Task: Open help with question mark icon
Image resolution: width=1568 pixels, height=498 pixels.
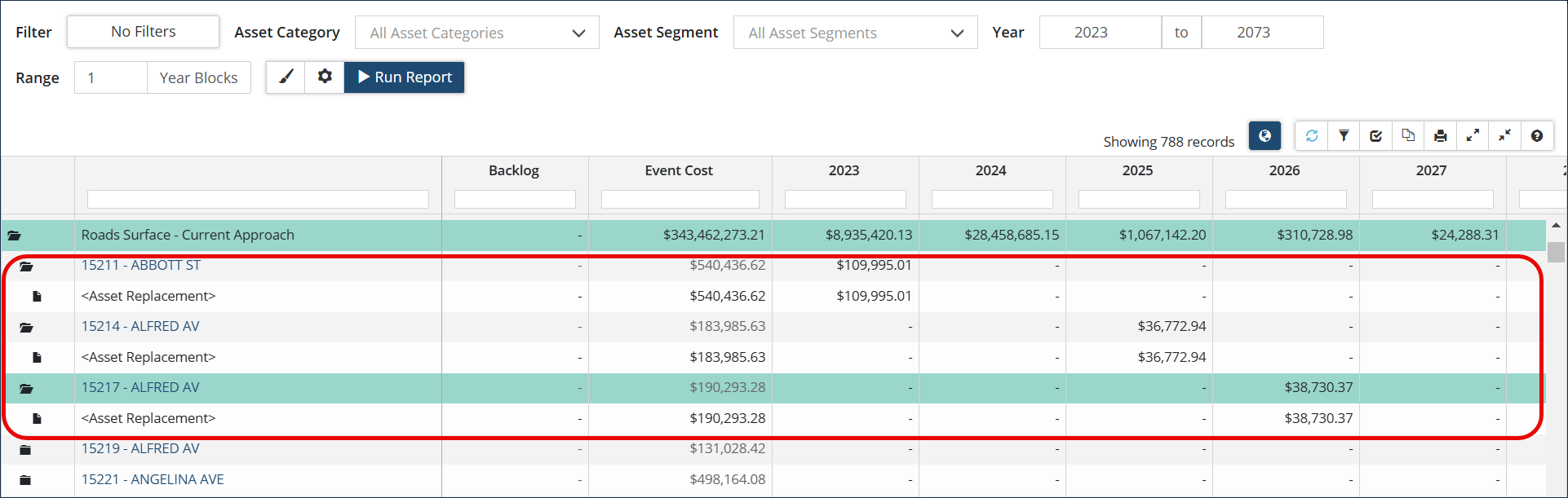Action: (1537, 136)
